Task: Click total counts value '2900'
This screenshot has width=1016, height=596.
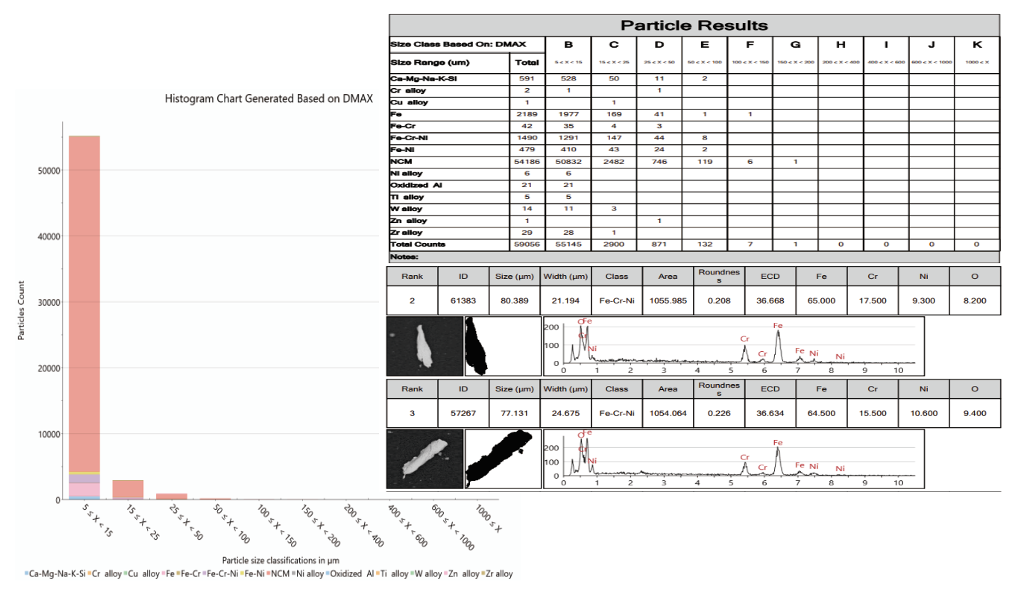Action: pyautogui.click(x=614, y=244)
